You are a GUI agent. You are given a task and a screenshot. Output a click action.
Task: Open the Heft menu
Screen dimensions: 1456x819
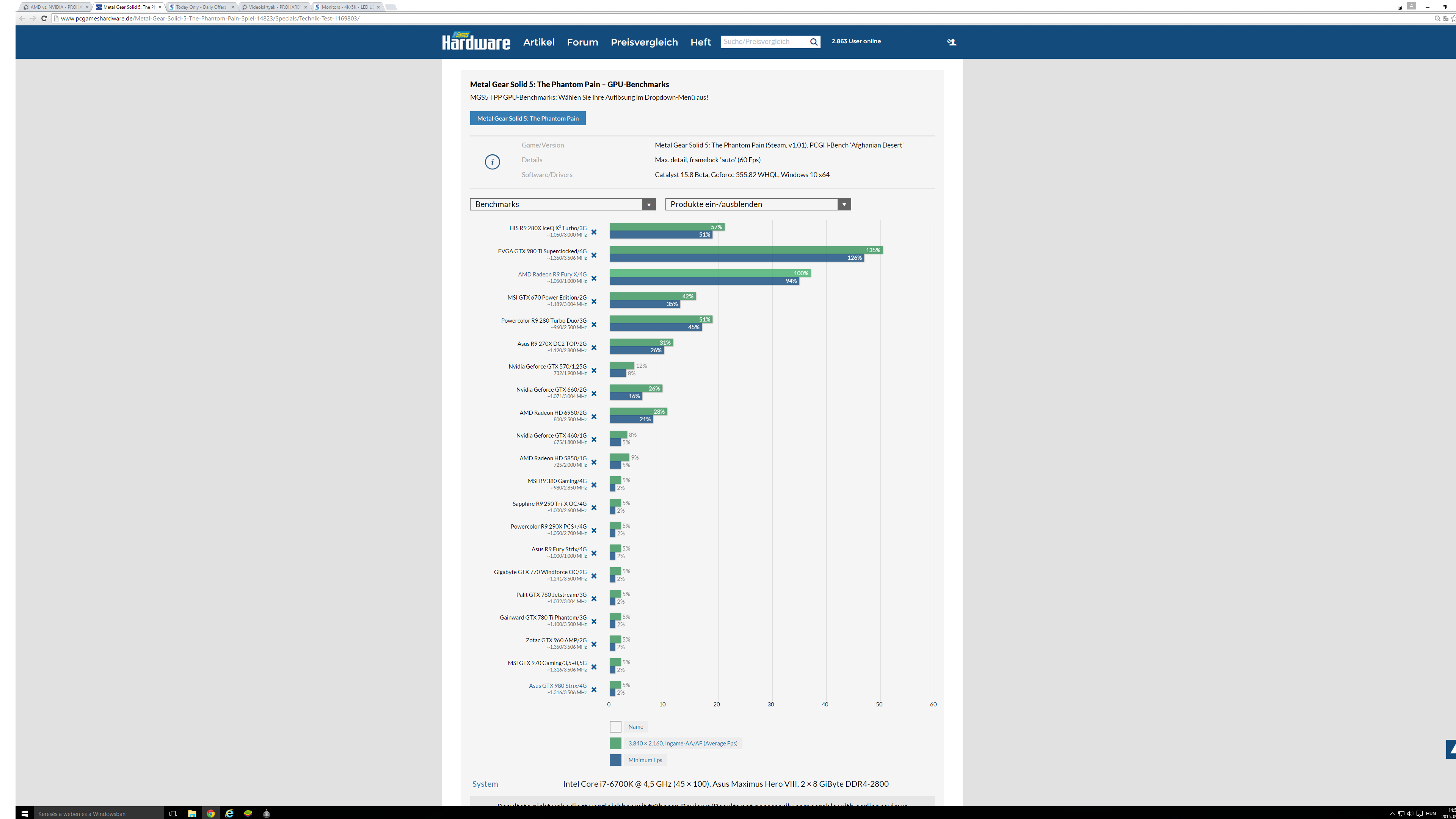(700, 42)
